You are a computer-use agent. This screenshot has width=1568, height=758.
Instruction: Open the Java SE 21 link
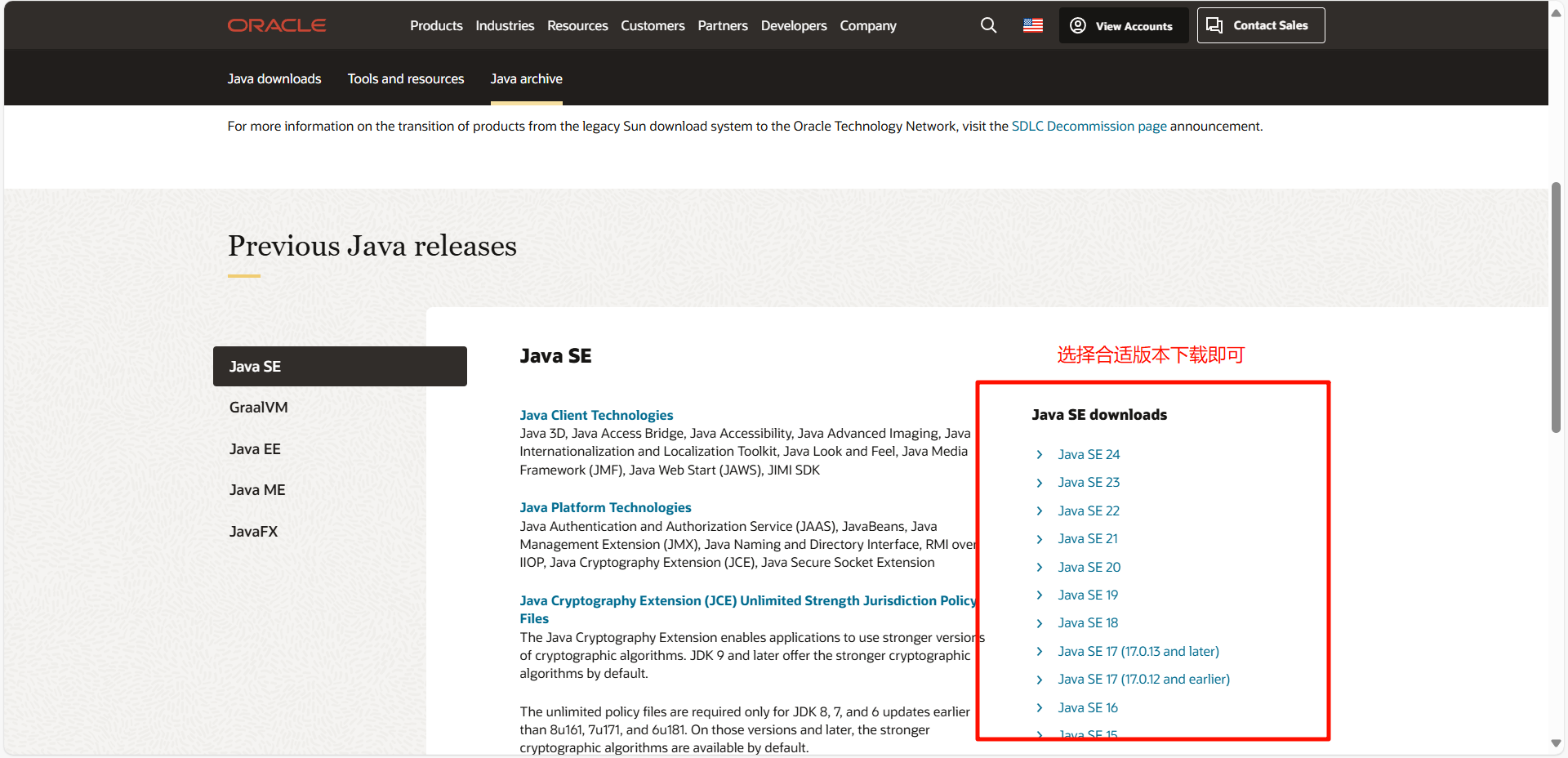1088,538
